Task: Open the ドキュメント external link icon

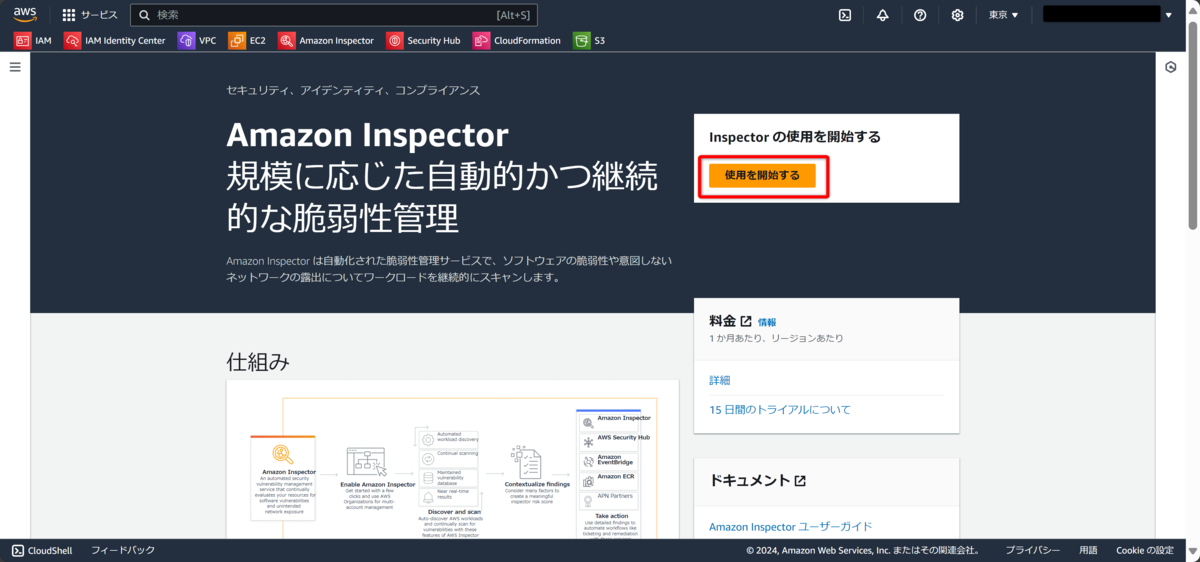Action: point(800,481)
